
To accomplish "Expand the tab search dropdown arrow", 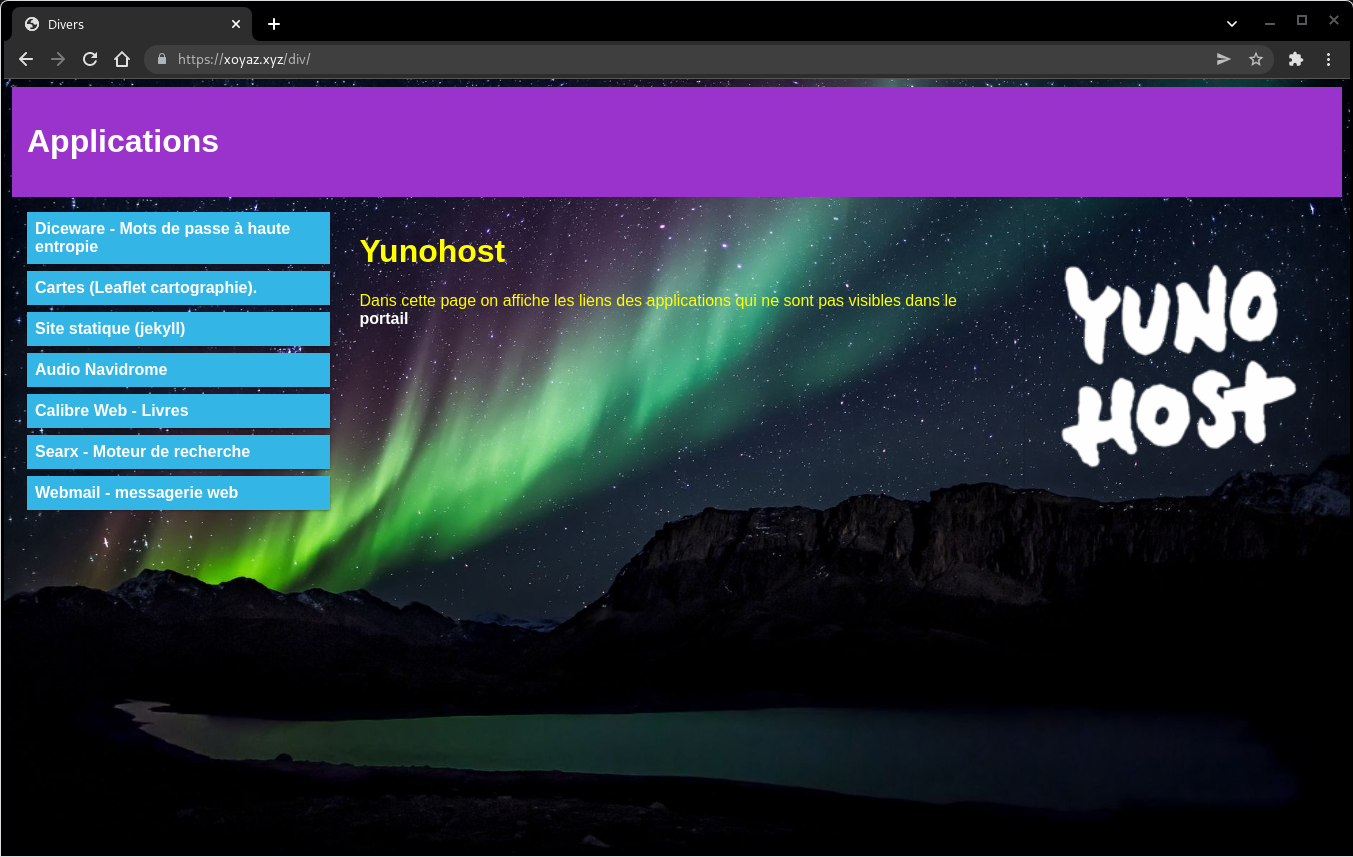I will pyautogui.click(x=1232, y=24).
